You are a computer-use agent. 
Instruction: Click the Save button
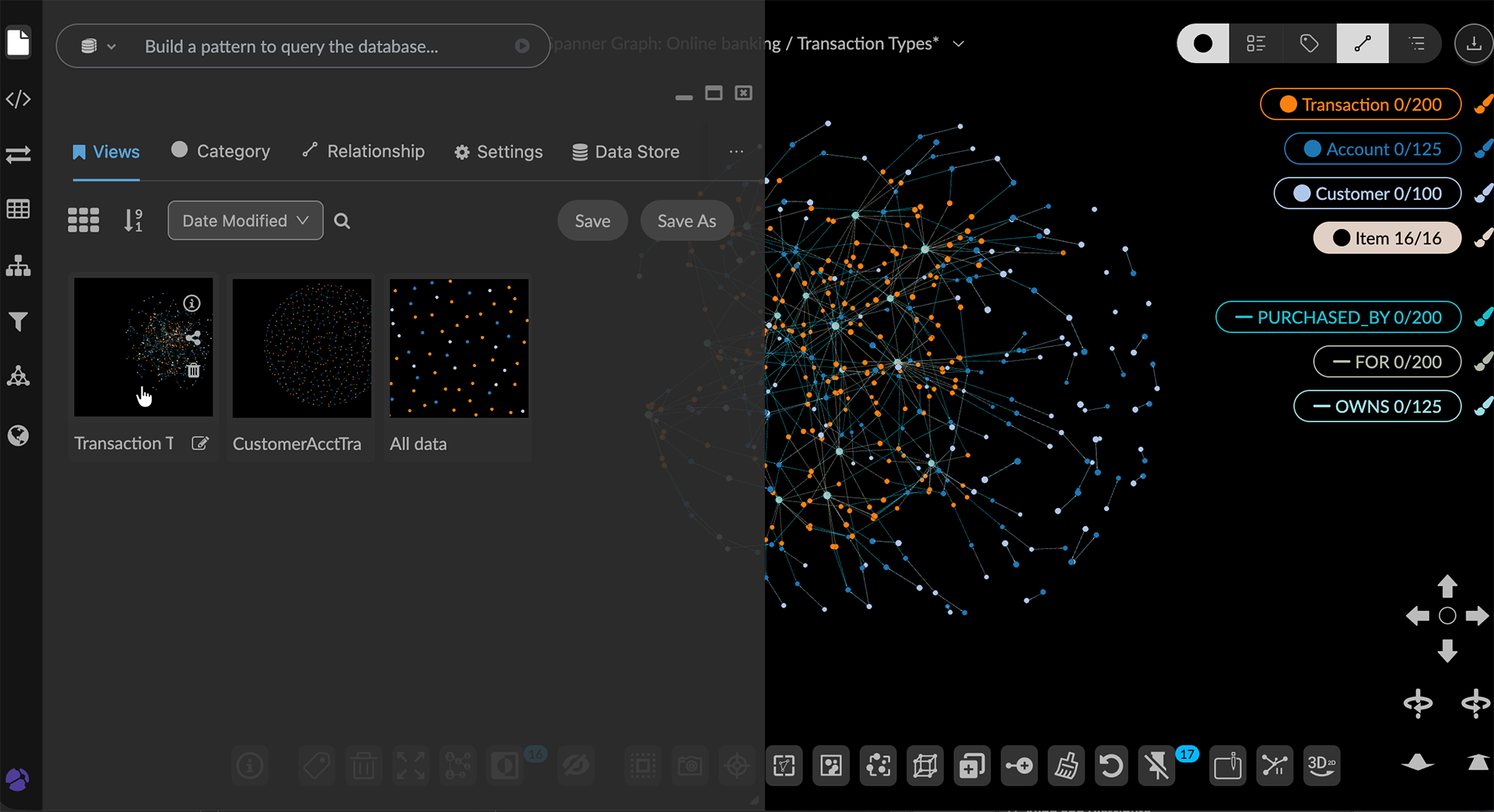point(592,221)
